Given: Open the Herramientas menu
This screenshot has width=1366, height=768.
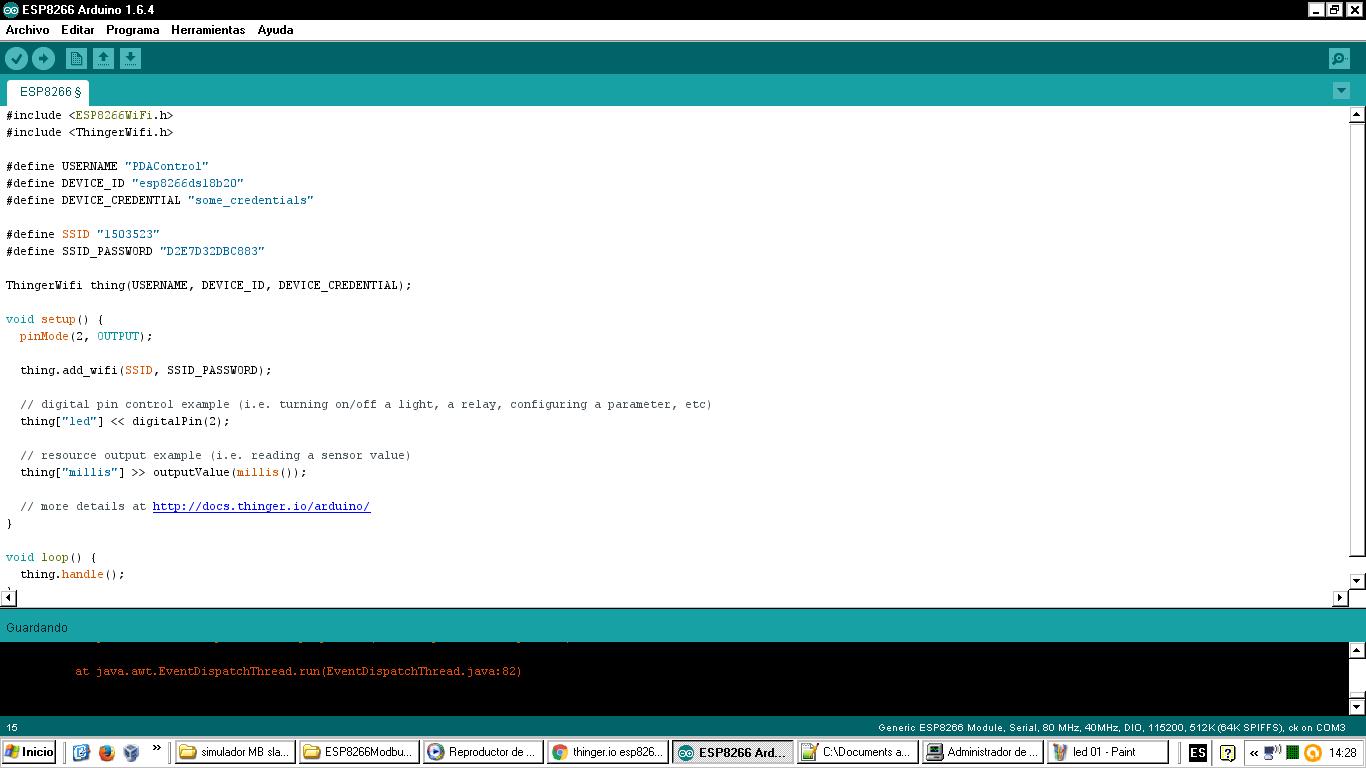Looking at the screenshot, I should point(208,30).
